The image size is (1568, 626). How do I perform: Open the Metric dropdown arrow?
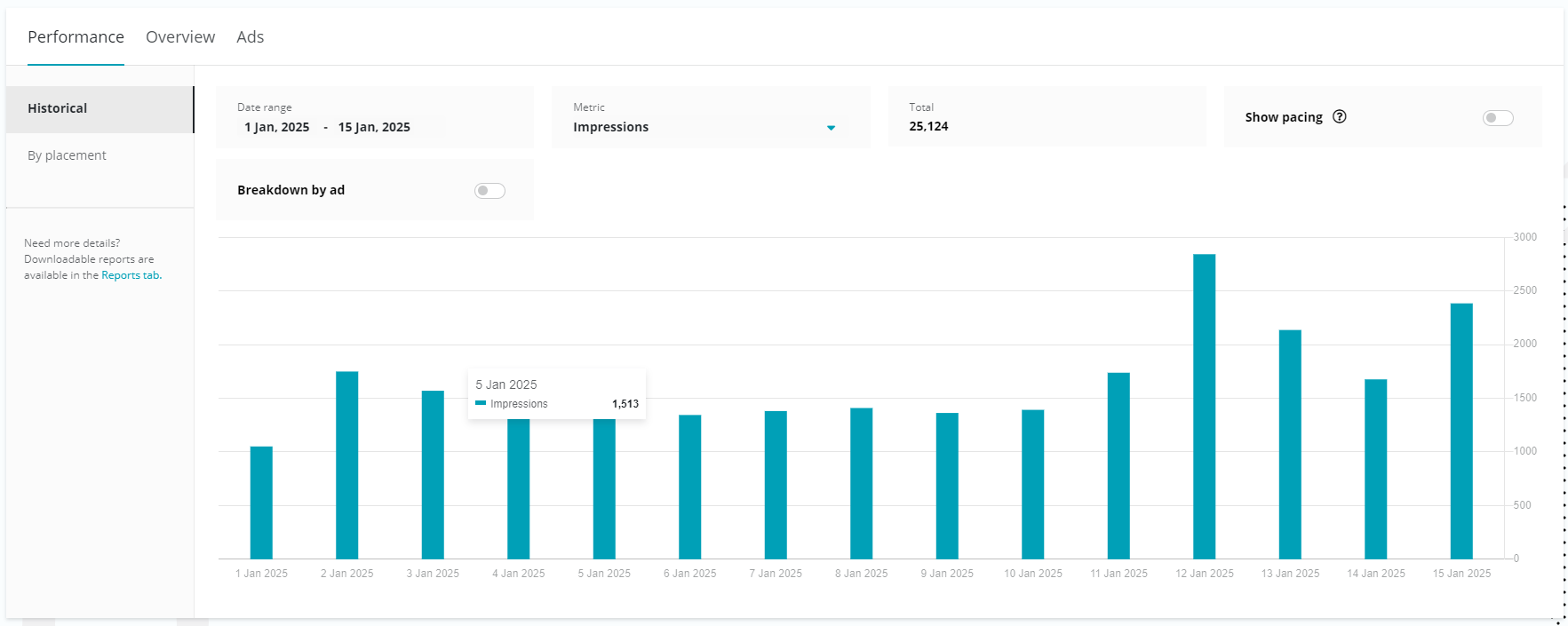coord(831,128)
